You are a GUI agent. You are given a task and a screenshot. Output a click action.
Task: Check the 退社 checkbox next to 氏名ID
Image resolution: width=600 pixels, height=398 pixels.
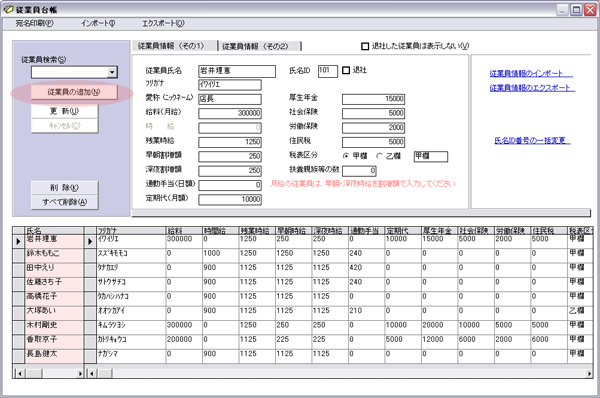coord(346,70)
